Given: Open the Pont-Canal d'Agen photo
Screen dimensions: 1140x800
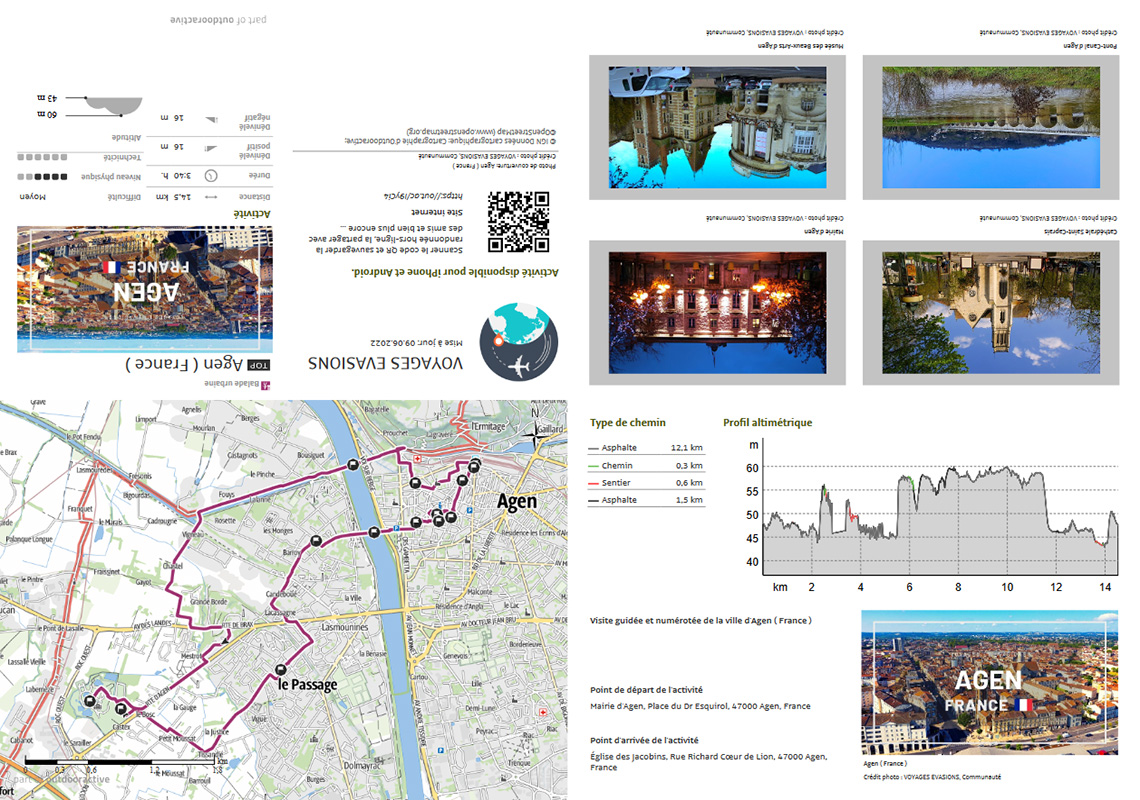Looking at the screenshot, I should point(991,127).
